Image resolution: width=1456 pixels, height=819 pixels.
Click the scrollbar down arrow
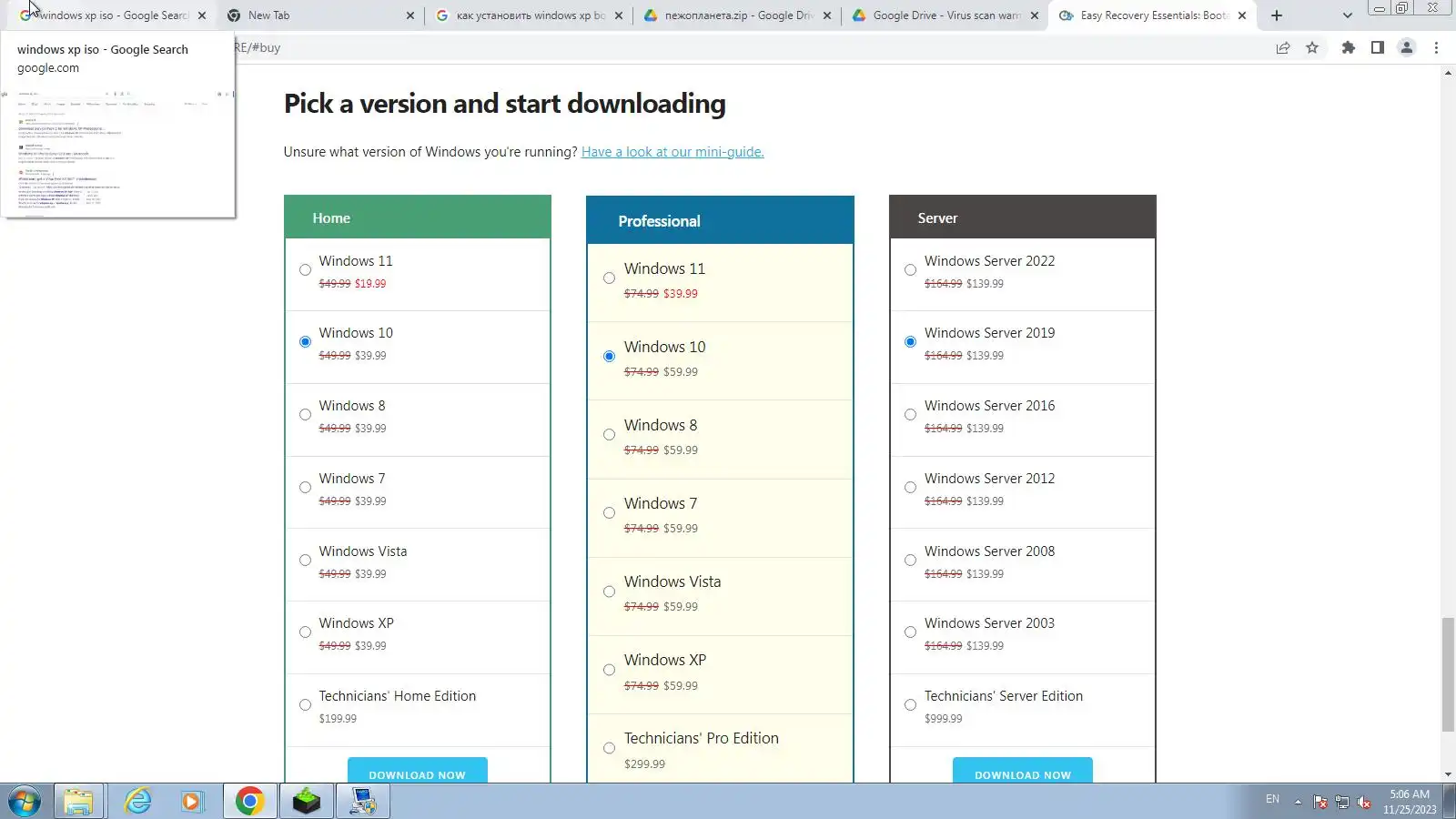[x=1448, y=774]
